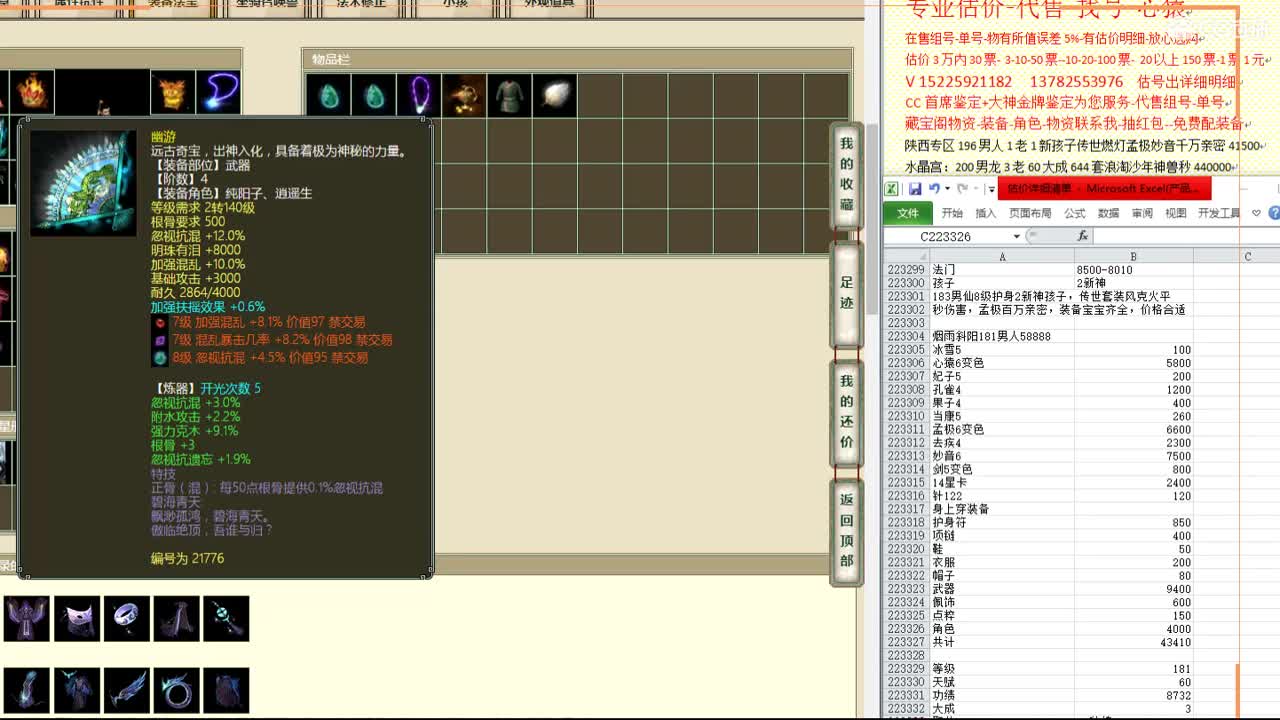Click the Save icon in Excel toolbar
The width and height of the screenshot is (1280, 720).
pos(914,188)
